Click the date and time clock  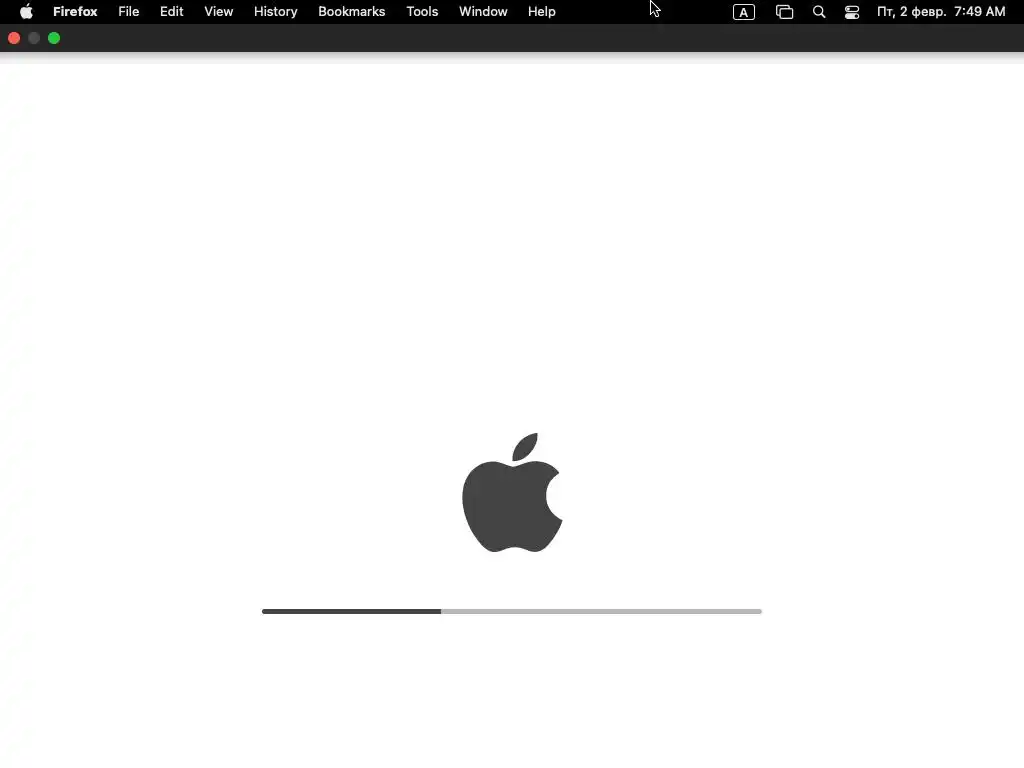tap(941, 12)
